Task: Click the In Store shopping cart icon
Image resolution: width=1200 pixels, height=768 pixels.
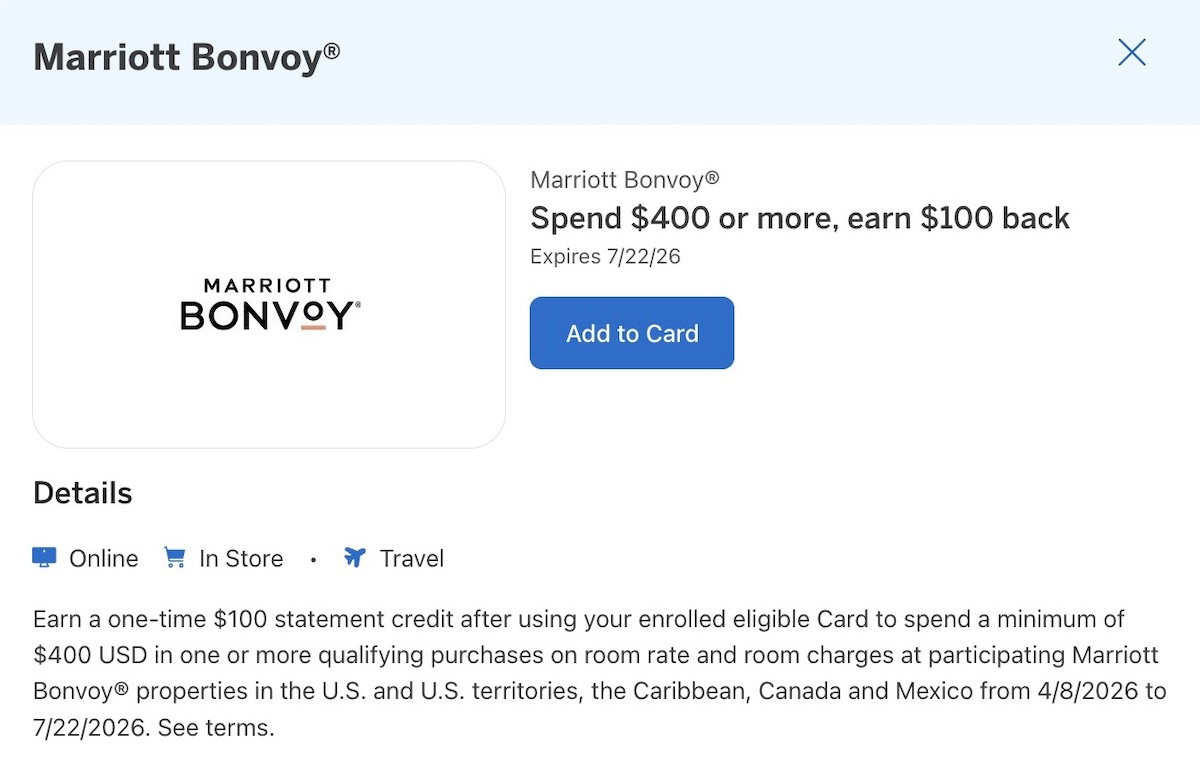Action: point(175,558)
